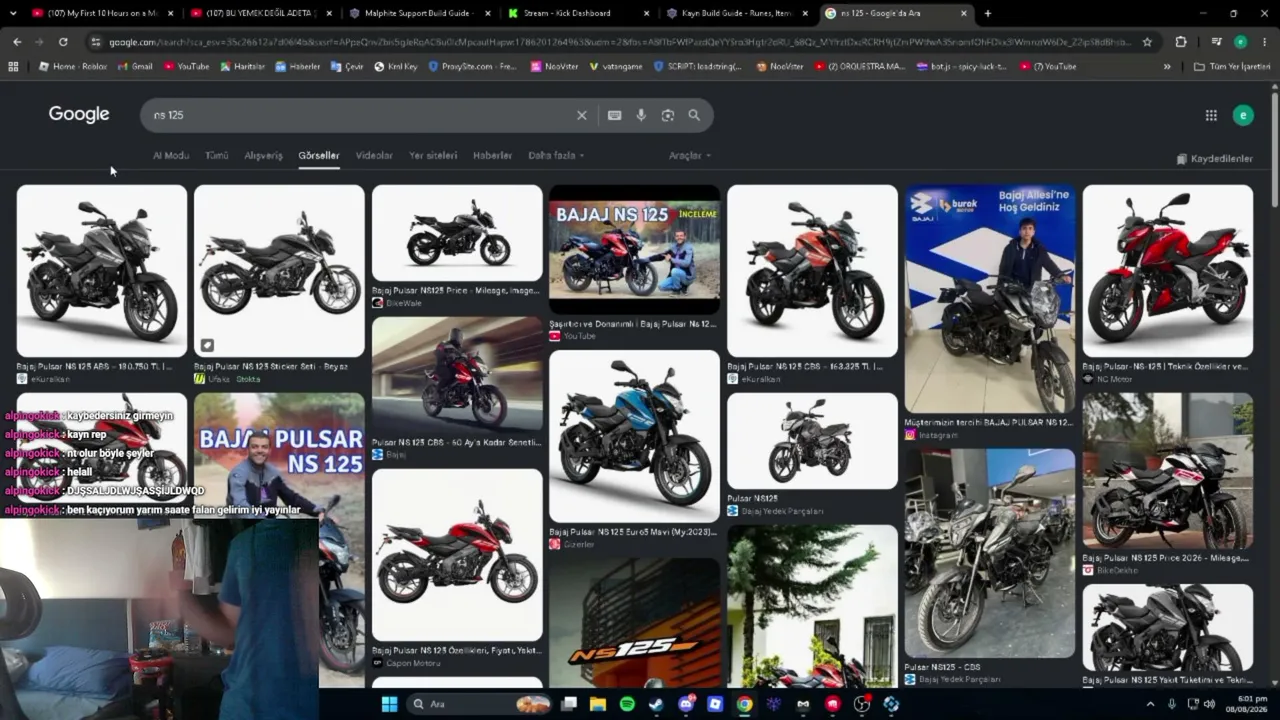This screenshot has width=1280, height=720.
Task: Open a new browser tab
Action: [x=988, y=13]
